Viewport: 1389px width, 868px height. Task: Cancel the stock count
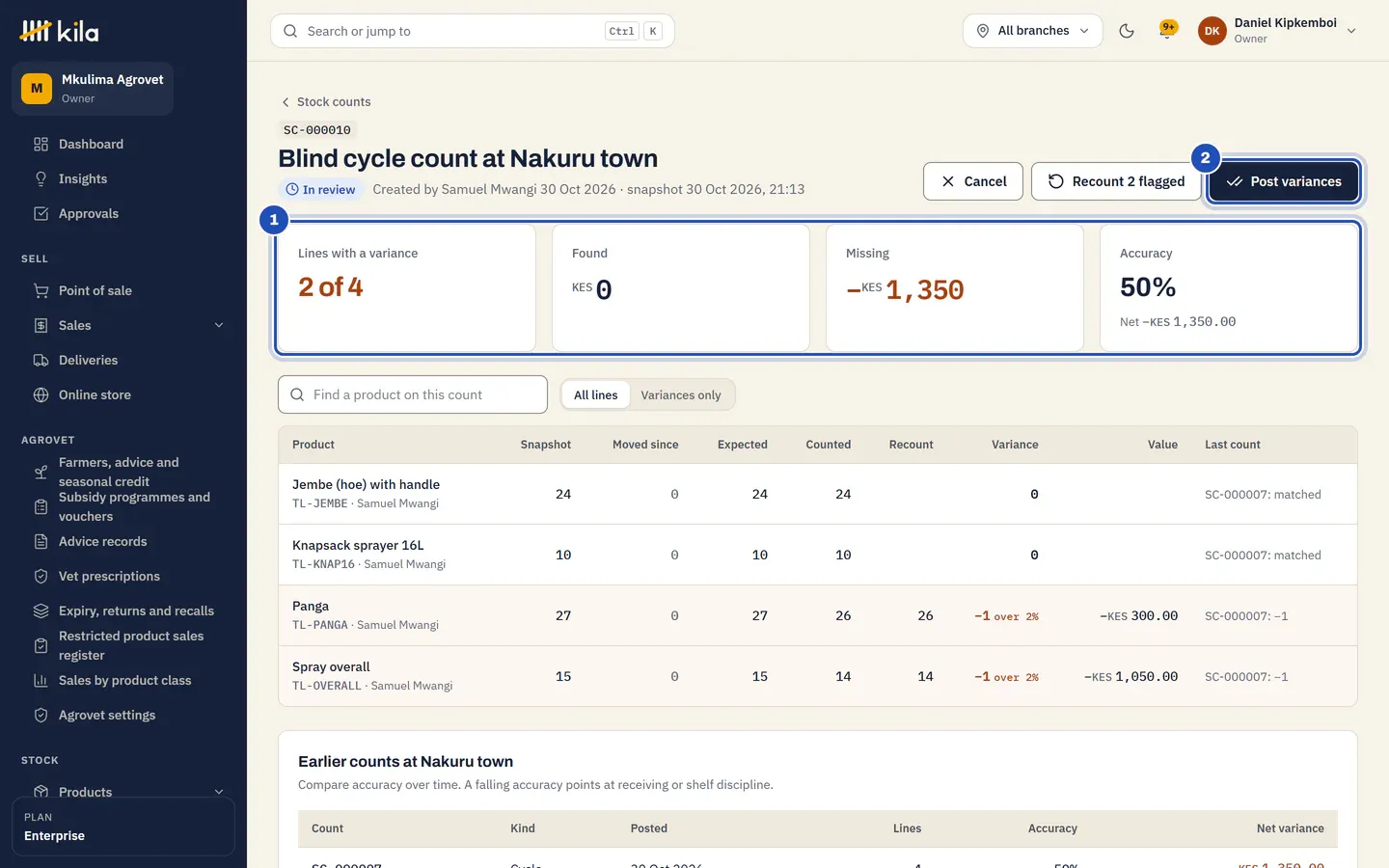(x=972, y=181)
